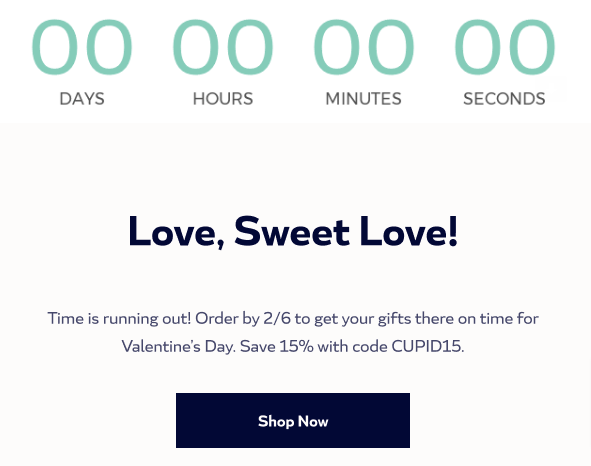The width and height of the screenshot is (591, 466).
Task: Click the days countdown digits
Action: (x=82, y=47)
